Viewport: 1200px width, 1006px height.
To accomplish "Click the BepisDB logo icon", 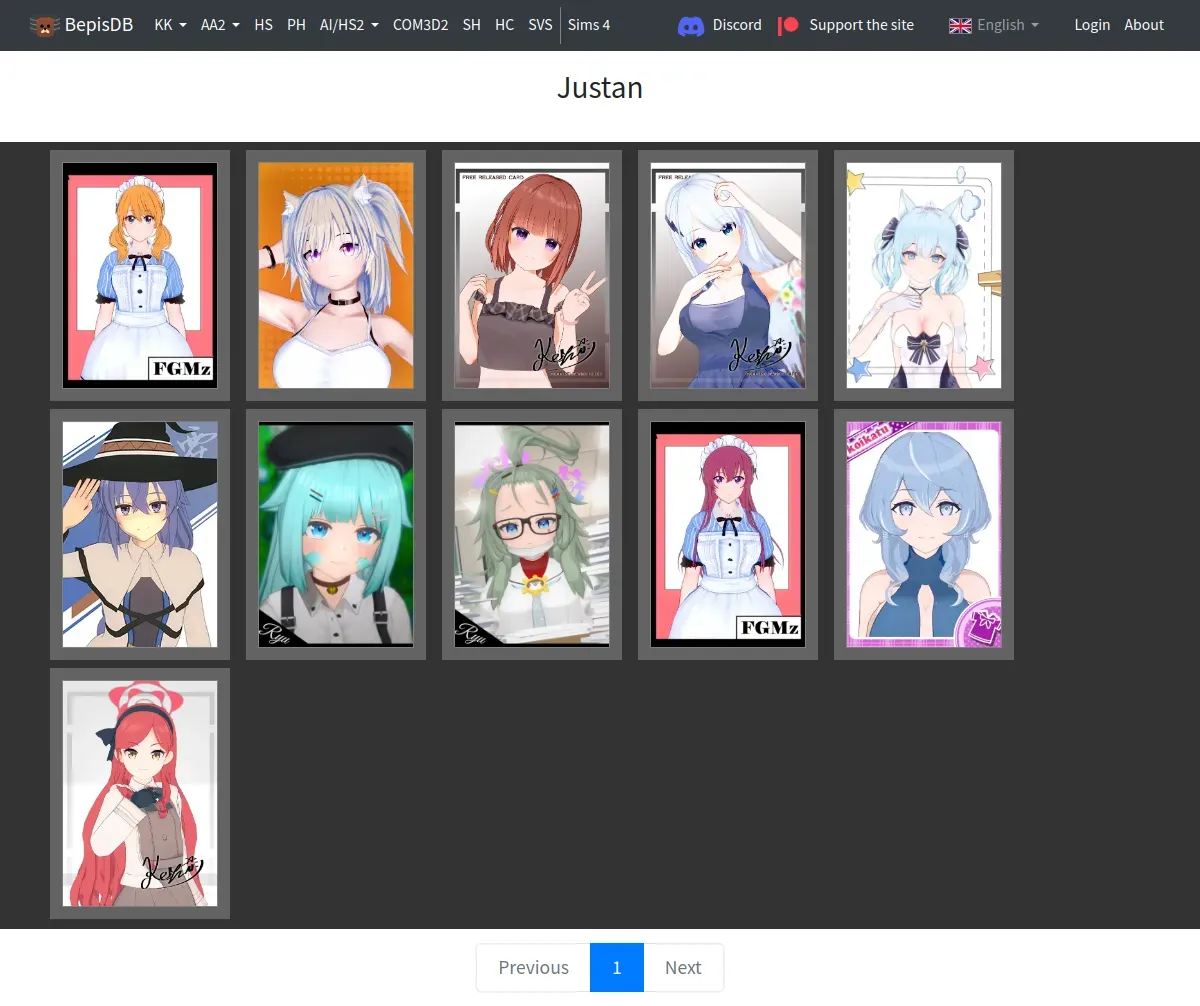I will [x=44, y=25].
